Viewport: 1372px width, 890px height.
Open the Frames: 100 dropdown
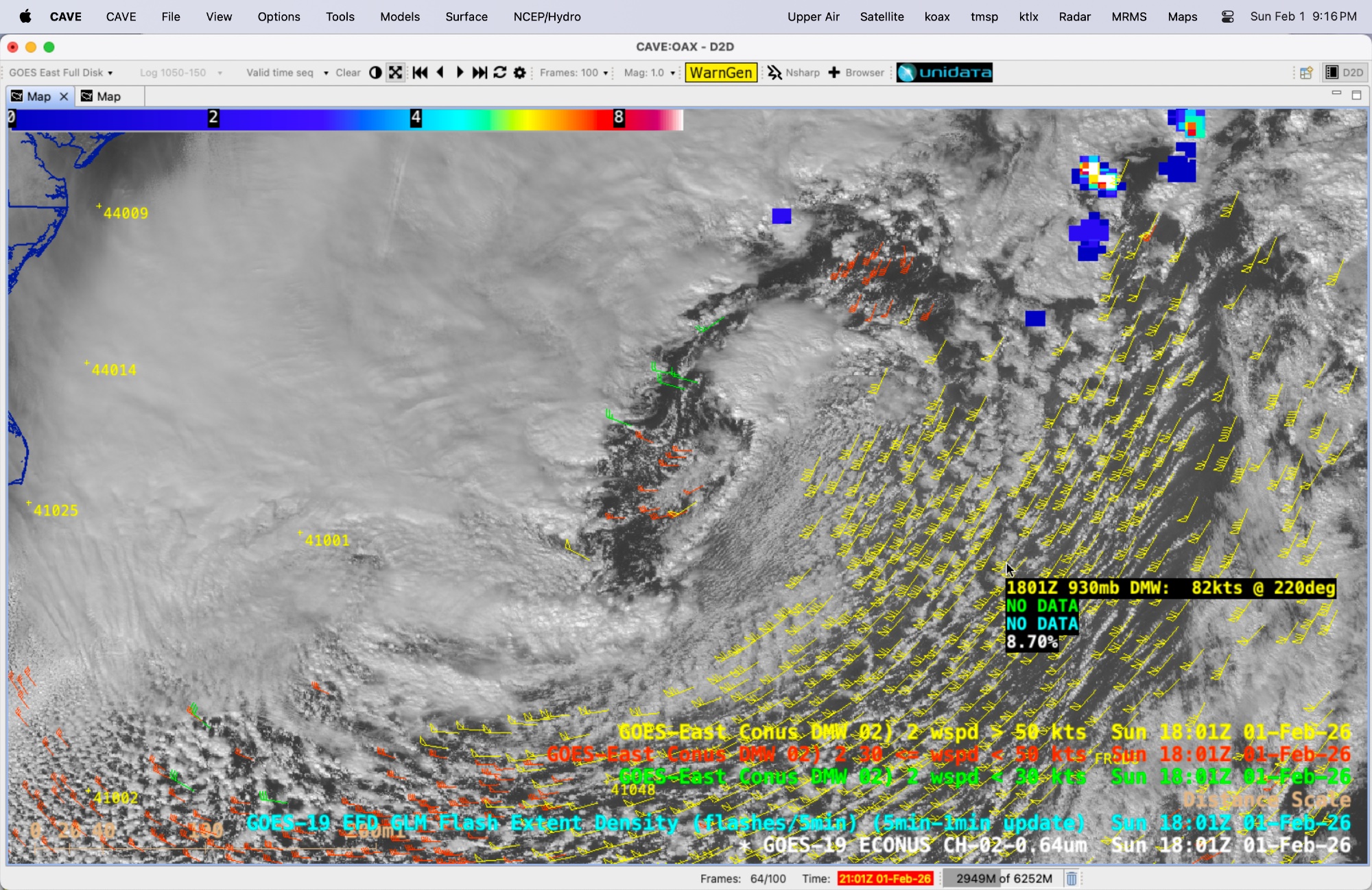[x=574, y=73]
